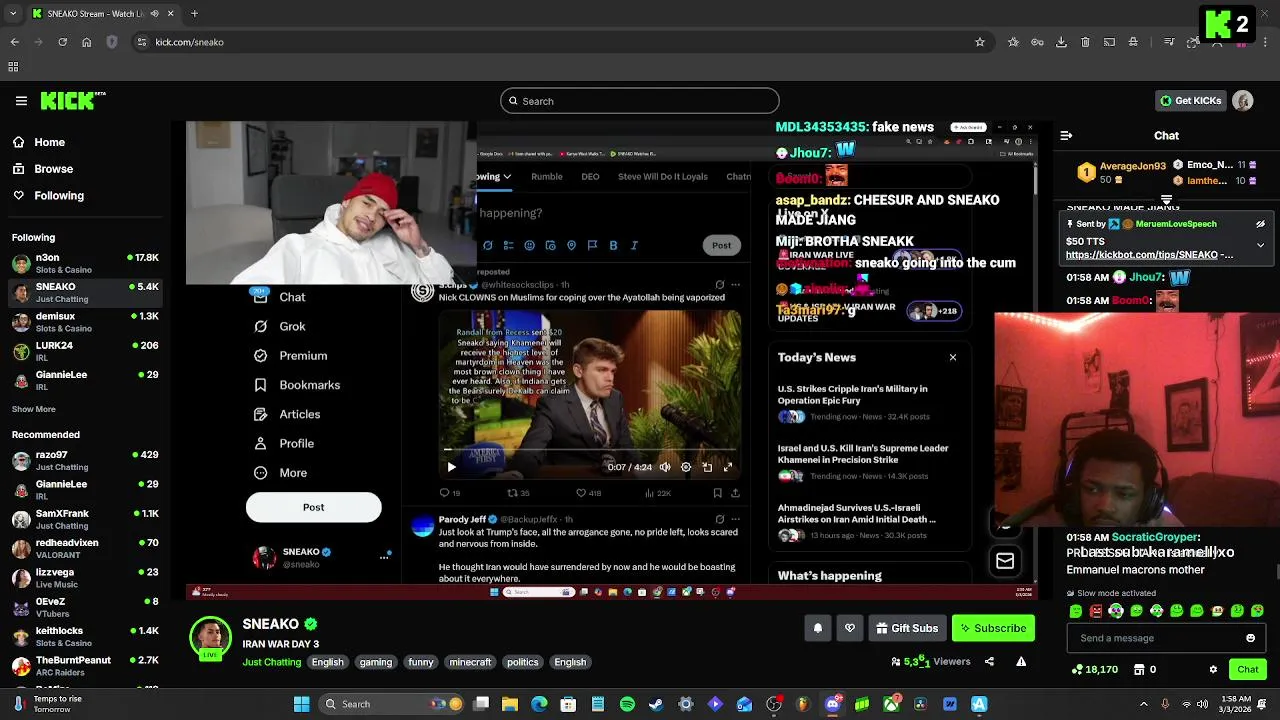1280x720 pixels.
Task: Reload the page in browser
Action: click(62, 42)
